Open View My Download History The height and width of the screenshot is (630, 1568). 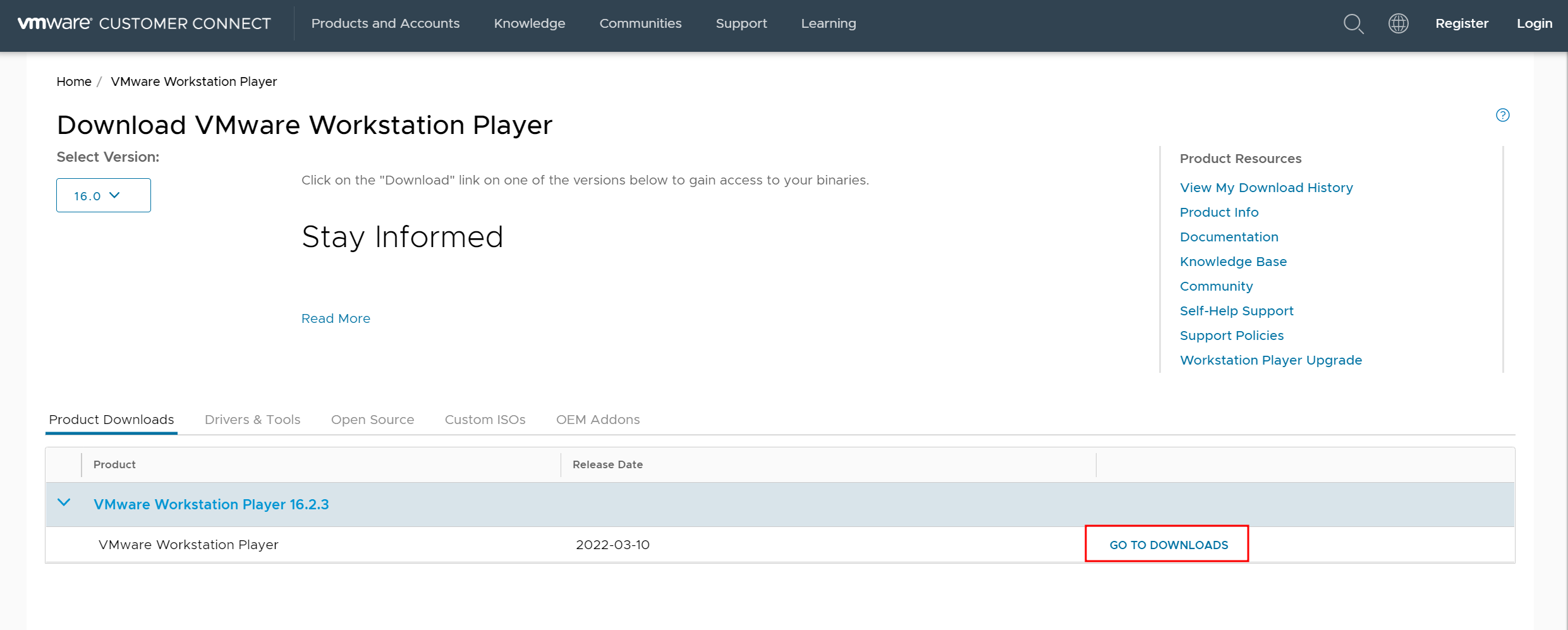1266,188
